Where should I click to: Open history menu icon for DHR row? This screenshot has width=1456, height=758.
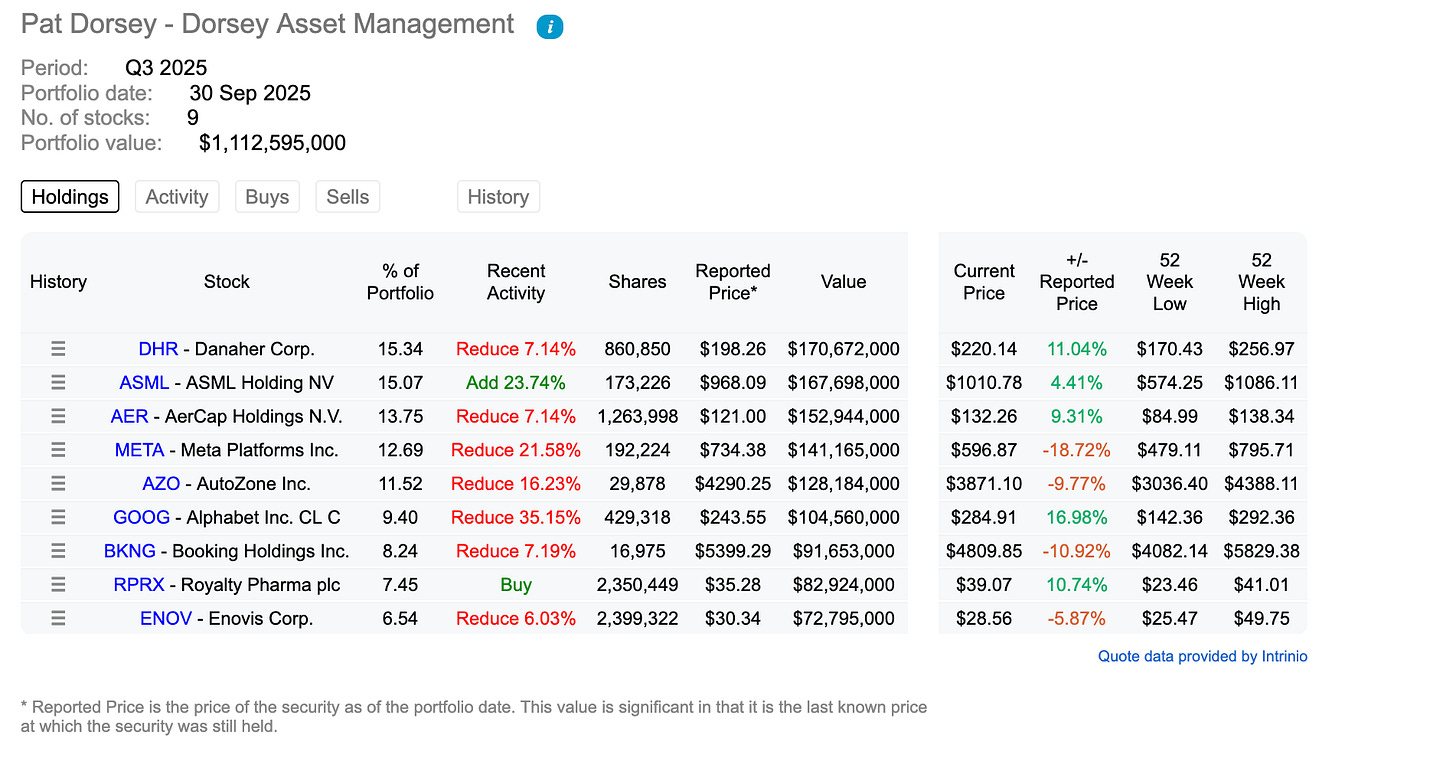tap(58, 349)
